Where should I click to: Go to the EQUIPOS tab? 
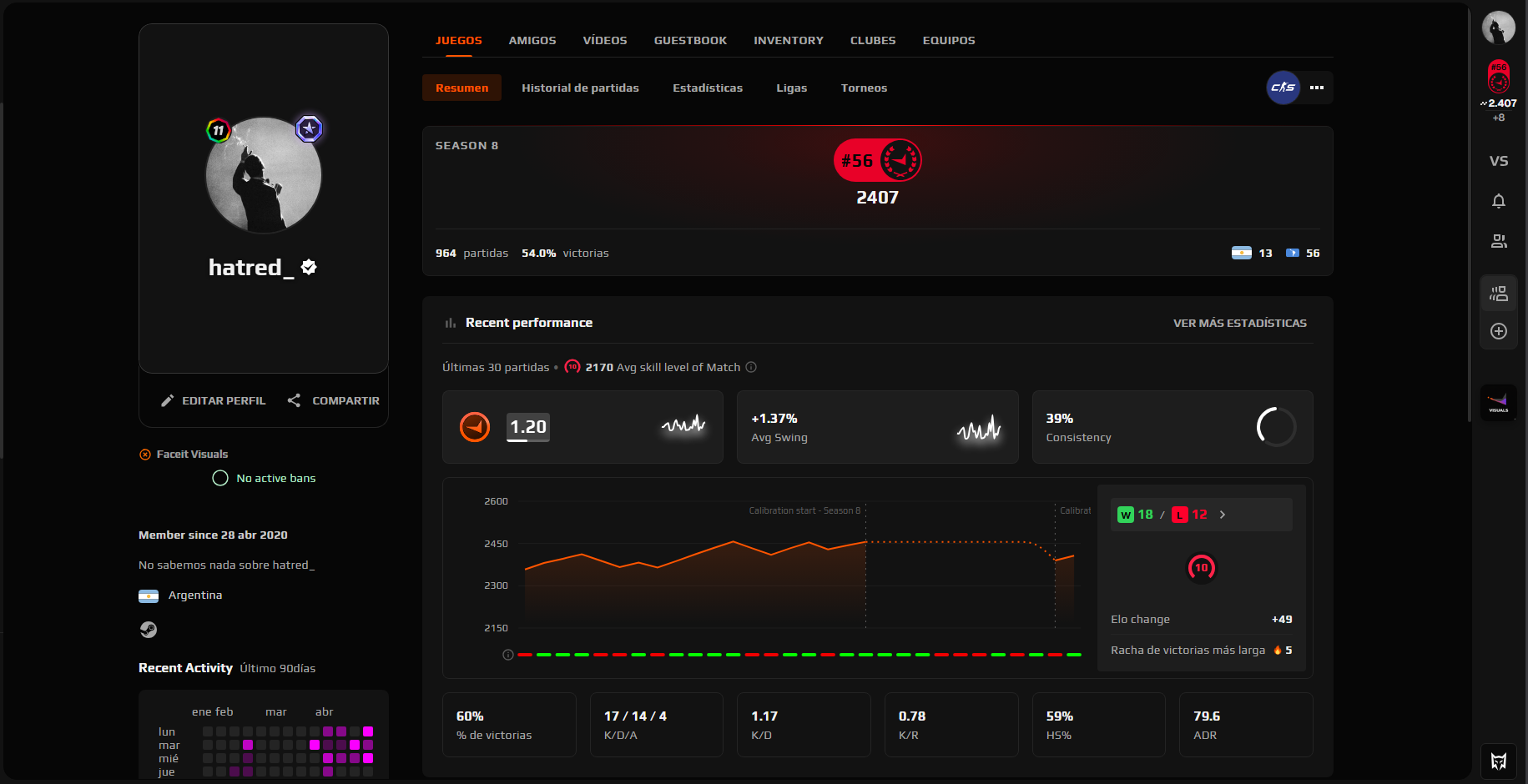click(x=949, y=40)
